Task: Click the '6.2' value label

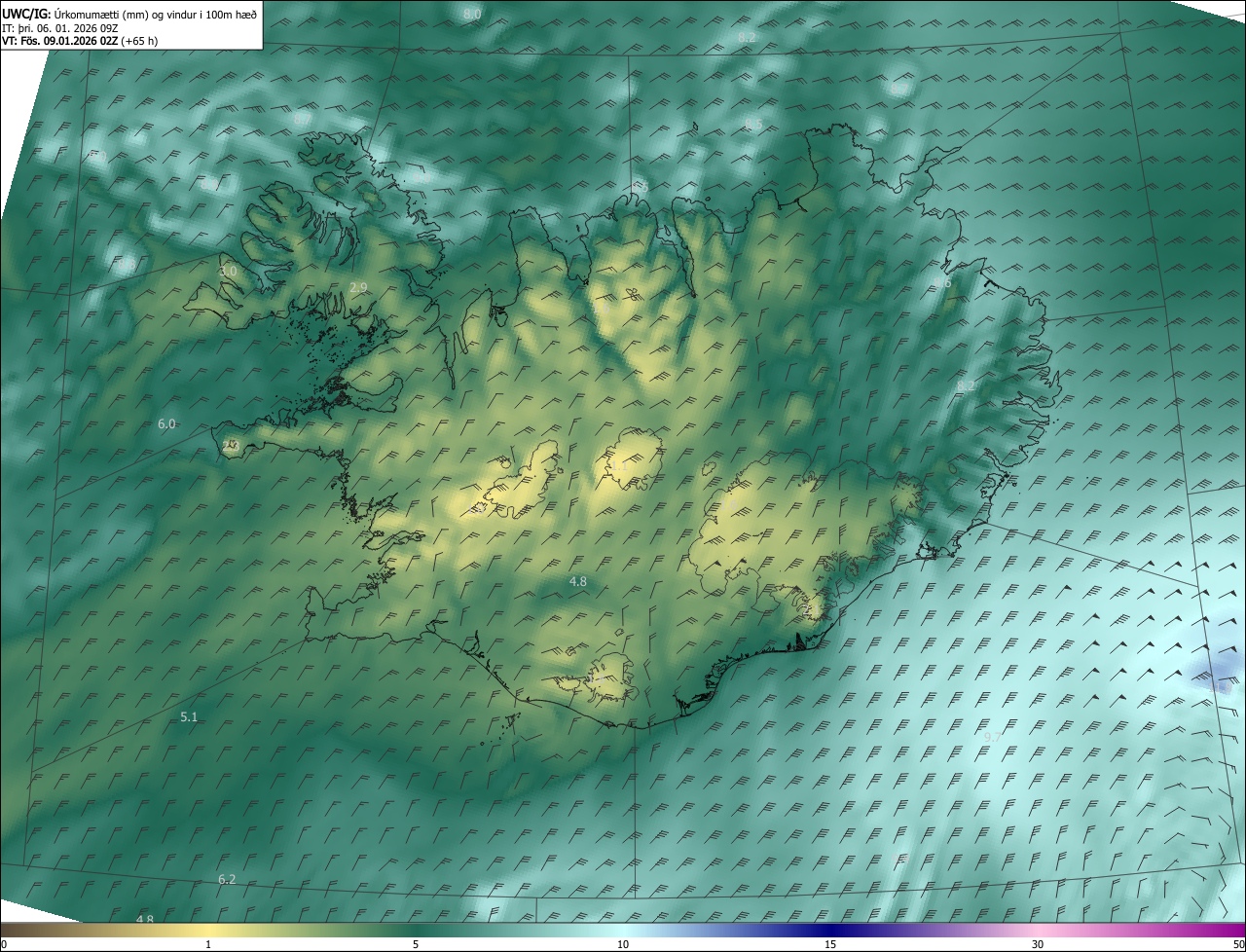Action: pos(227,879)
